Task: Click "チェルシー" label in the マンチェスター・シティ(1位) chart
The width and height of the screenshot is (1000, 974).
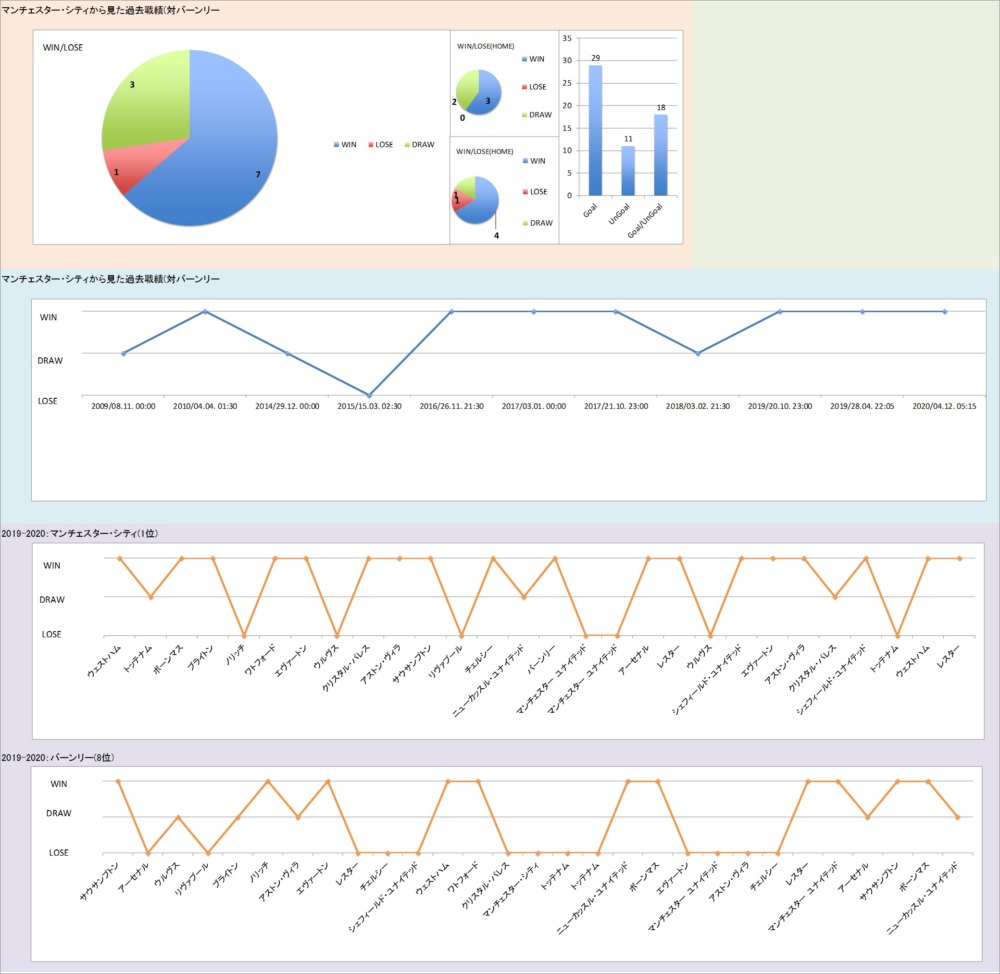Action: point(480,658)
